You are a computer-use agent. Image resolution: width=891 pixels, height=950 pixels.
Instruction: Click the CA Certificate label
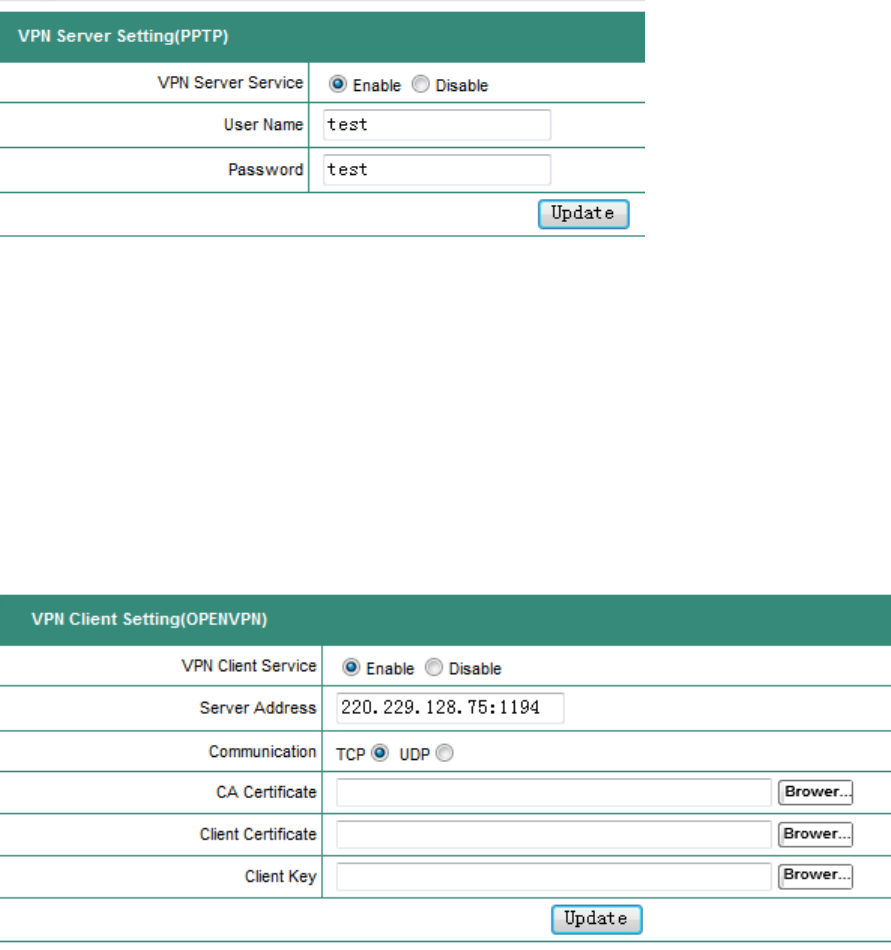267,792
